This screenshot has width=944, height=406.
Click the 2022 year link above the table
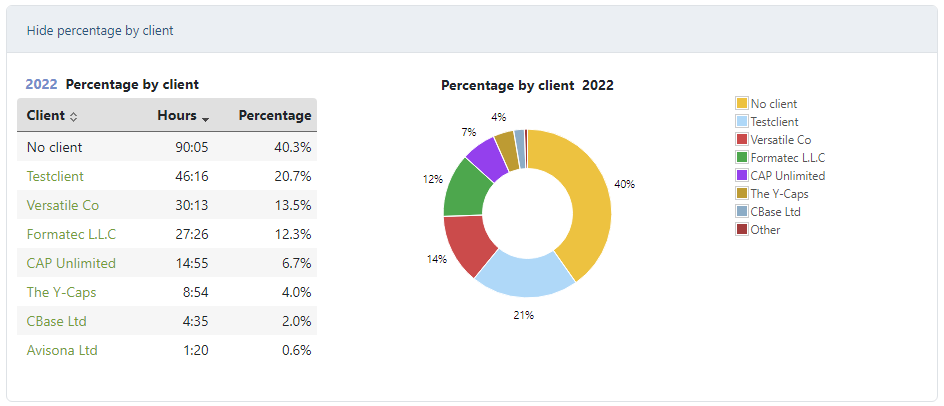click(x=41, y=85)
